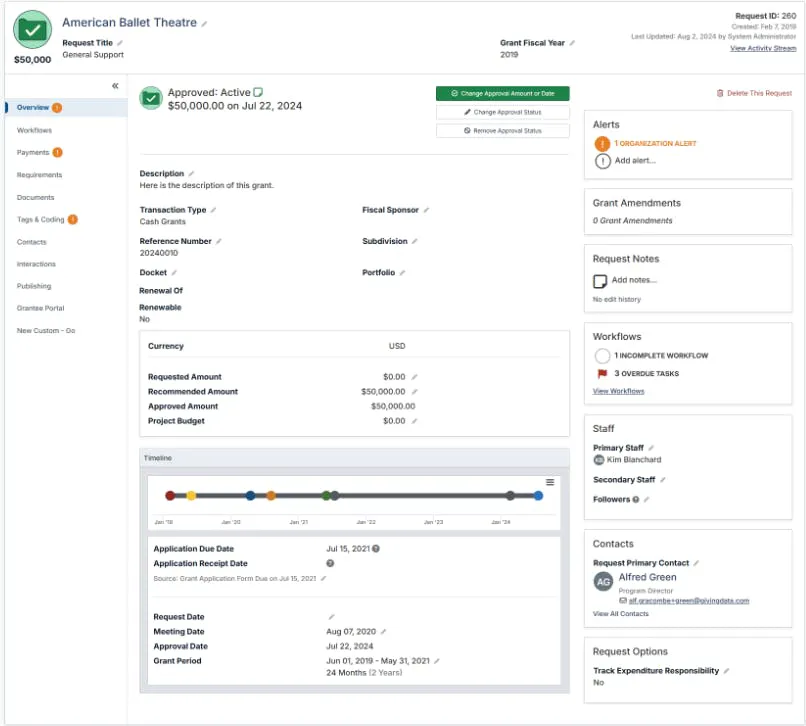Image resolution: width=806 pixels, height=726 pixels.
Task: Open the note icon next to Approved: Active
Action: coord(258,92)
